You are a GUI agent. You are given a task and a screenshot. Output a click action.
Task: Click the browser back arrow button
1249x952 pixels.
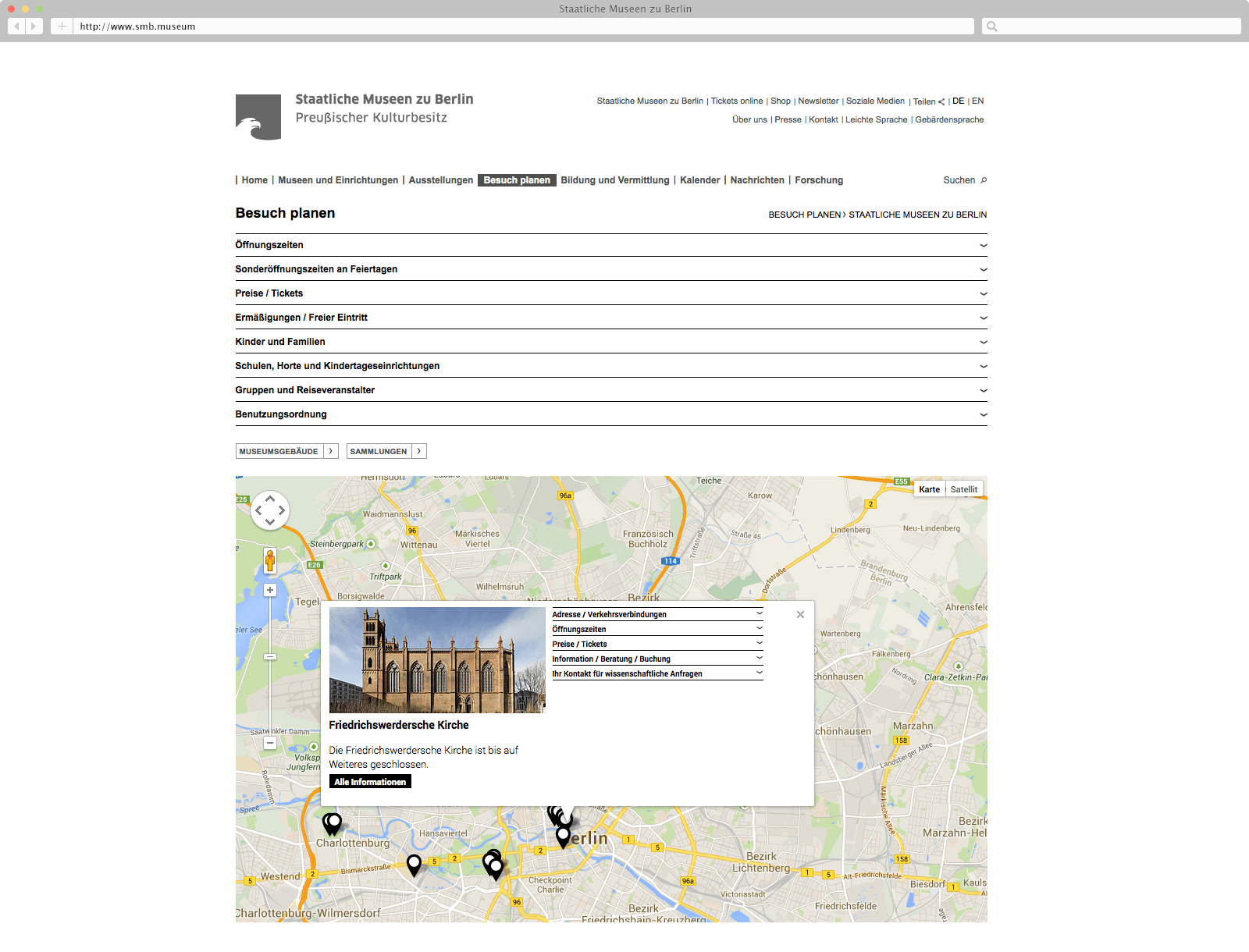point(16,27)
